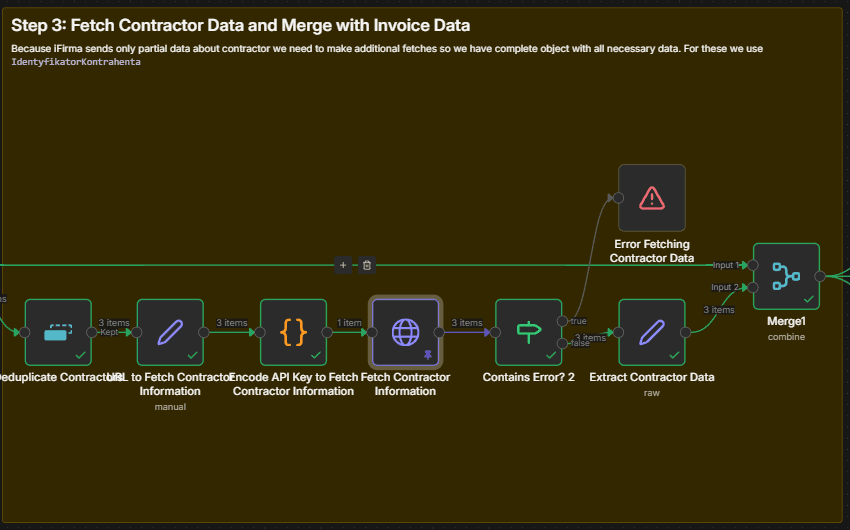Add a node with the connection plus button
Screen dimensions: 850x530
point(343,265)
